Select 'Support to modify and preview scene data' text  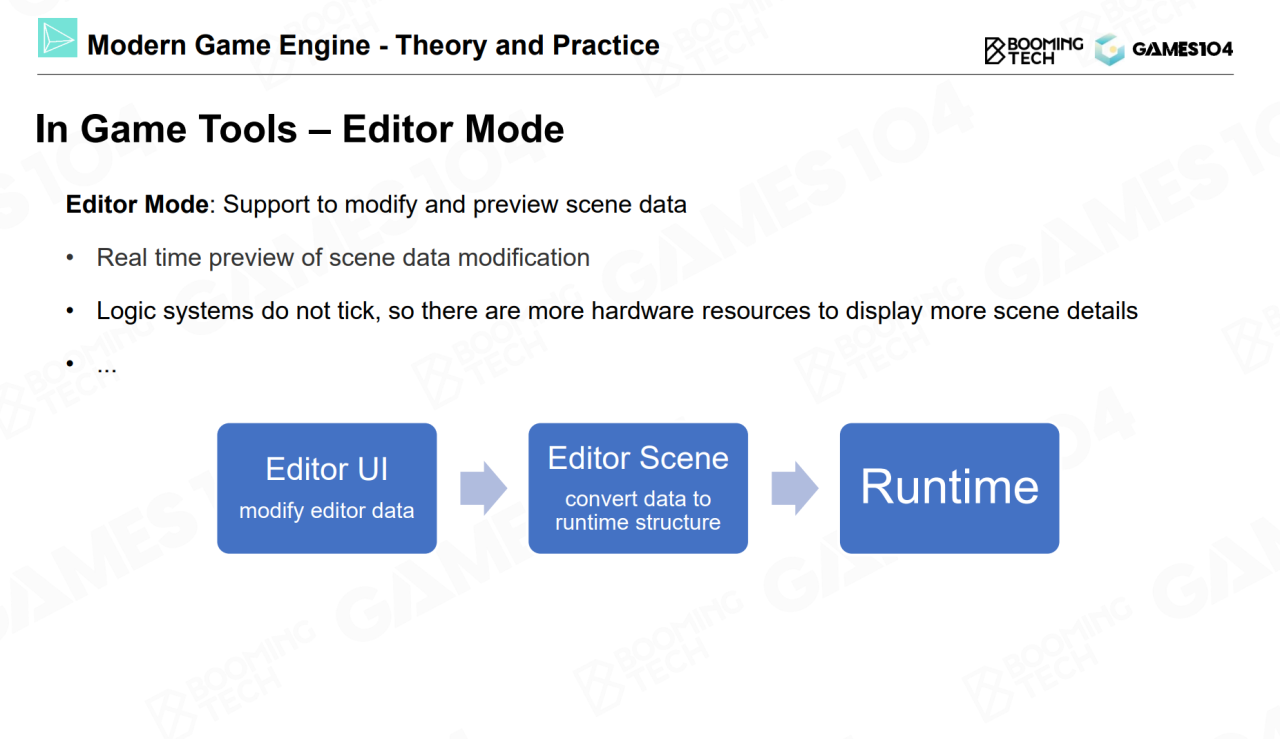tap(454, 205)
